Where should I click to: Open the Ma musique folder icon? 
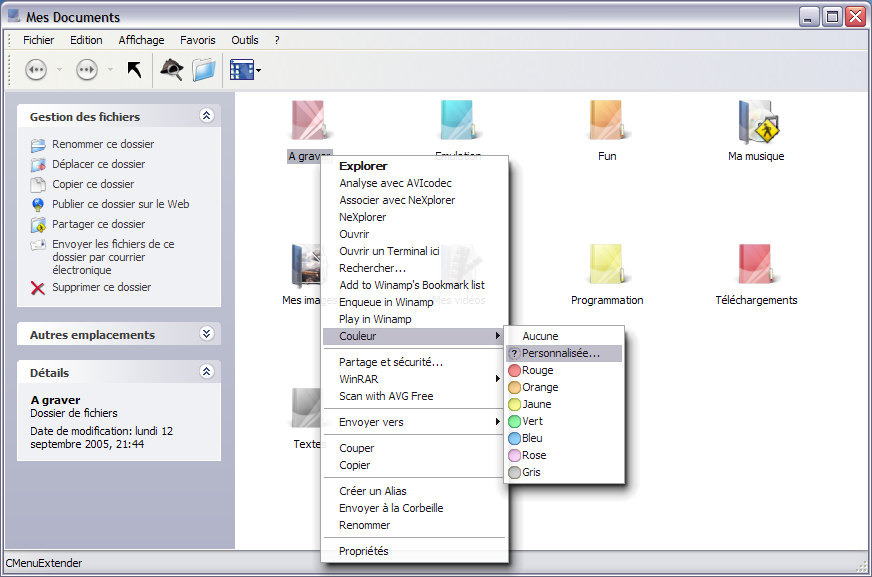[x=756, y=123]
